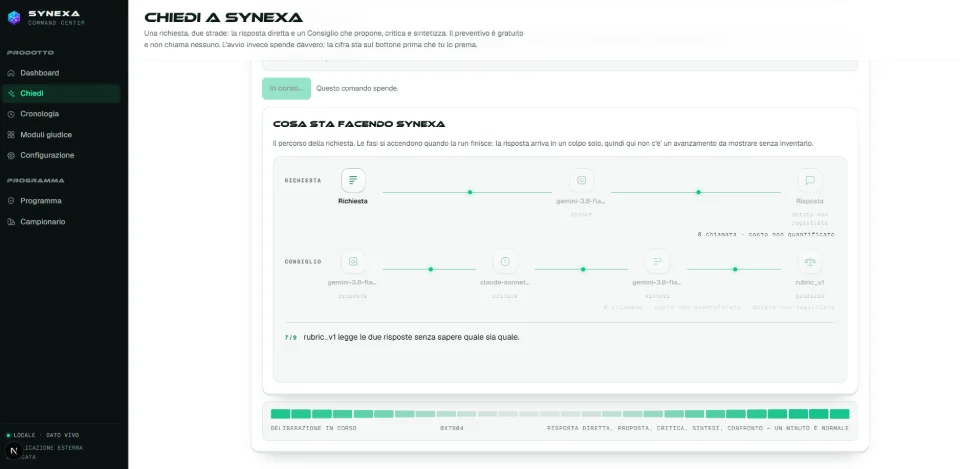Screen dimensions: 960x469
Task: Click the "Chiedi a Synexa" page title
Action: point(223,18)
